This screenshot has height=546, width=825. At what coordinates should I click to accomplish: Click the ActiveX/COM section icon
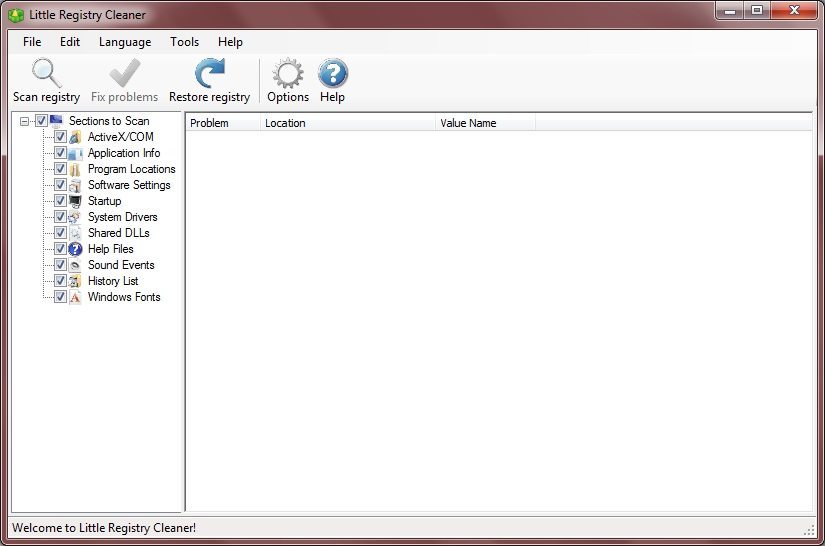[75, 137]
